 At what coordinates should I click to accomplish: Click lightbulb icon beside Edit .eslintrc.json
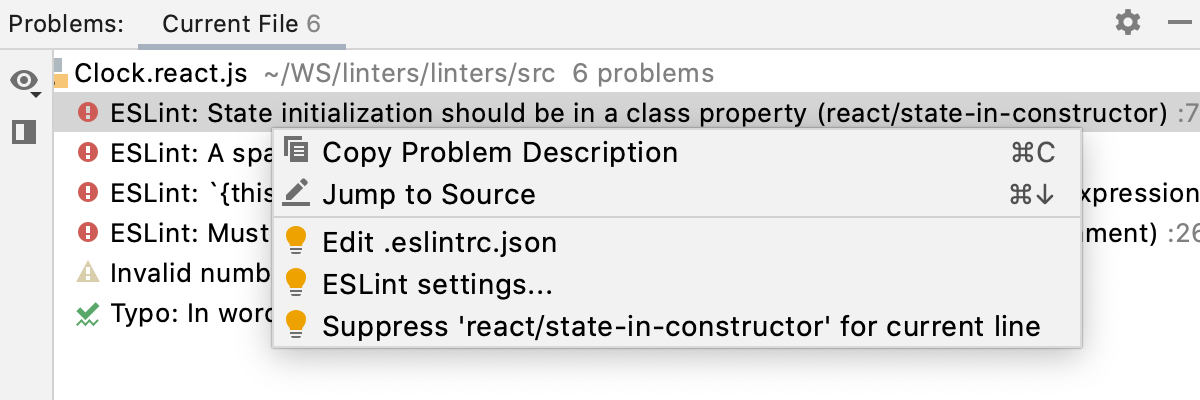click(296, 243)
